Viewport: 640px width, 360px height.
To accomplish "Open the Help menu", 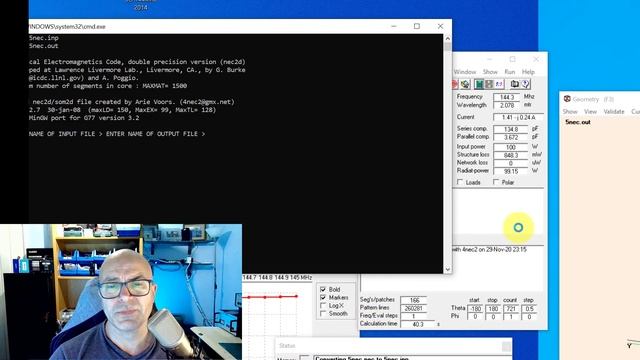I will [528, 72].
